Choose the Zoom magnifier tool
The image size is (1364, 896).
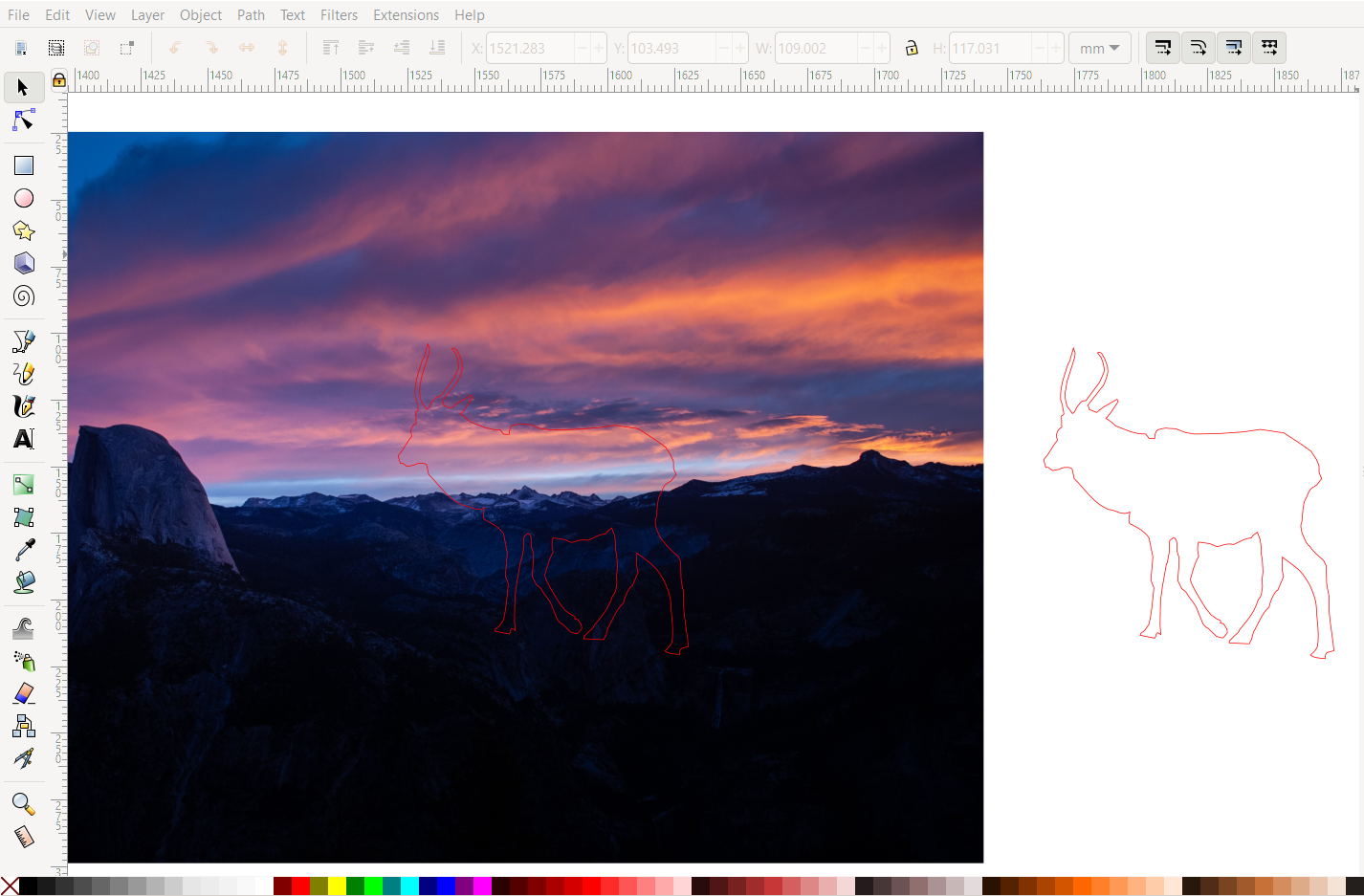(x=24, y=804)
